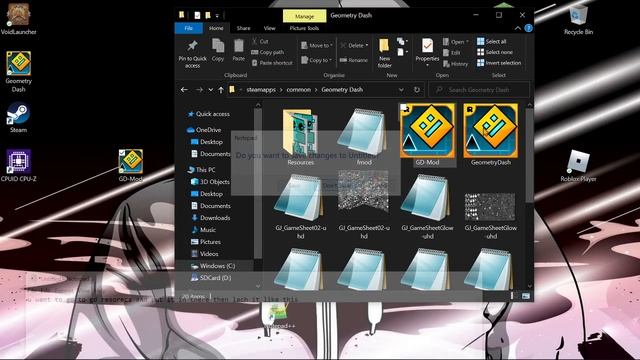The width and height of the screenshot is (640, 360).
Task: Open the VoidLauncher desktop shortcut
Action: point(18,18)
